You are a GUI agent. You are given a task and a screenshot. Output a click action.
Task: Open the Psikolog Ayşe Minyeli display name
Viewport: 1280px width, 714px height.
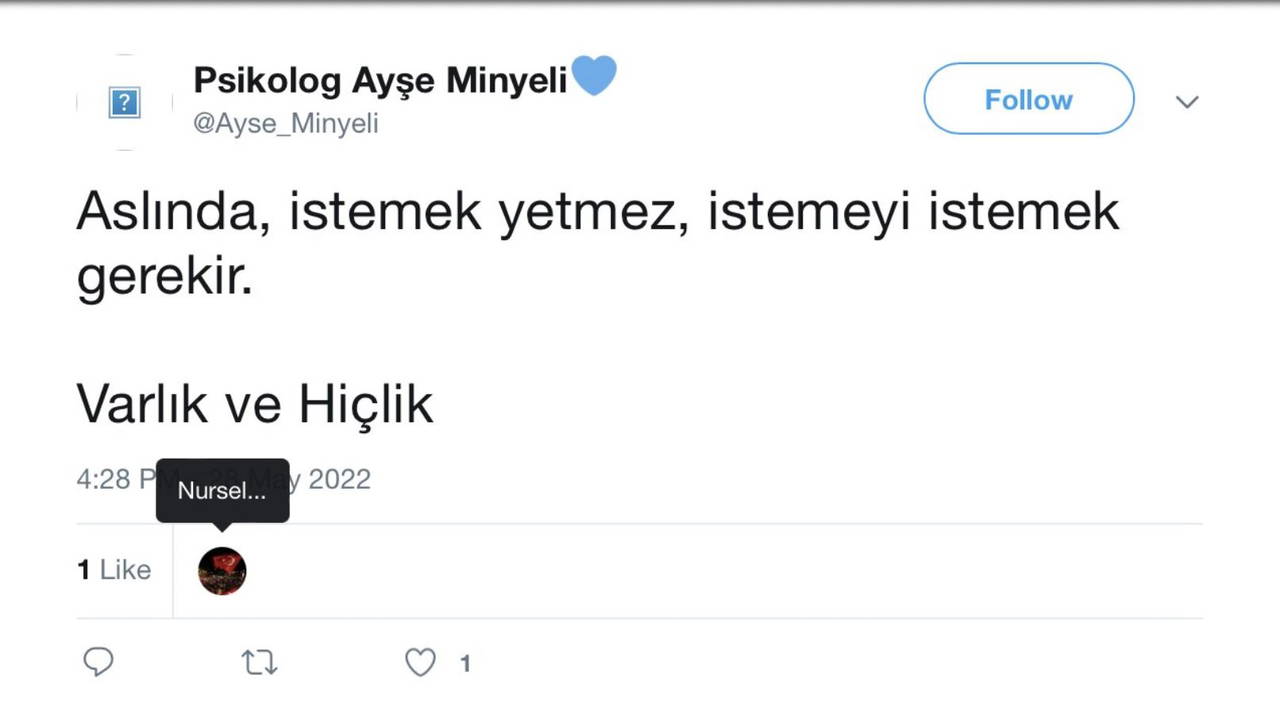coord(380,80)
